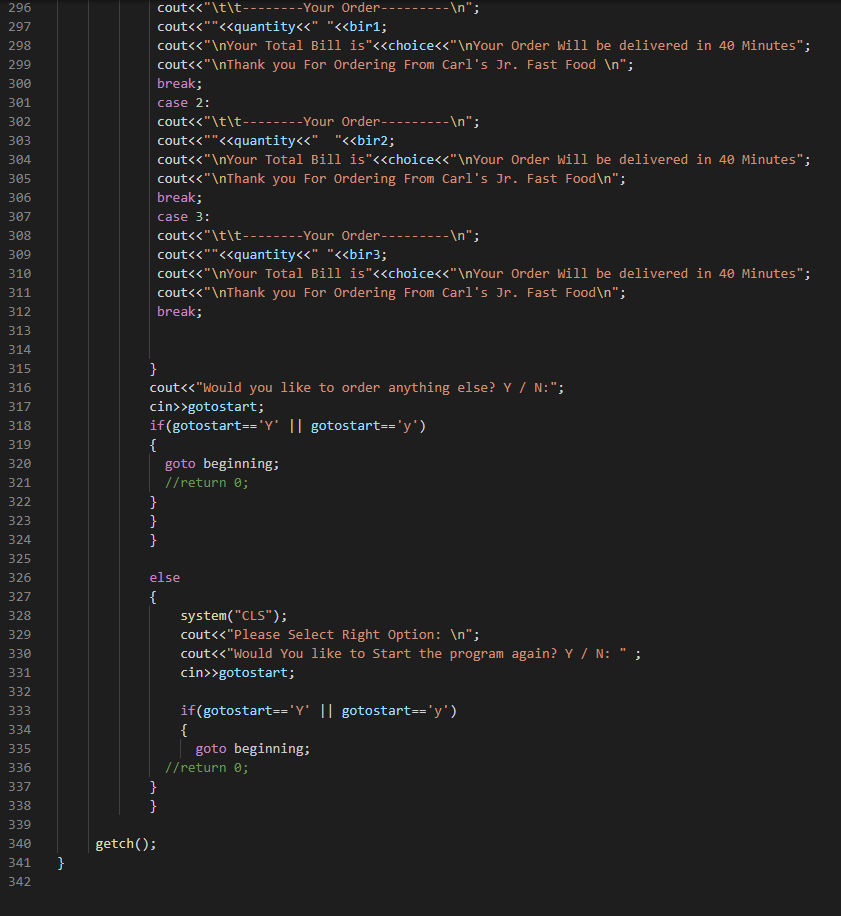
Task: Click line number 320 in the gutter
Action: click(x=20, y=463)
